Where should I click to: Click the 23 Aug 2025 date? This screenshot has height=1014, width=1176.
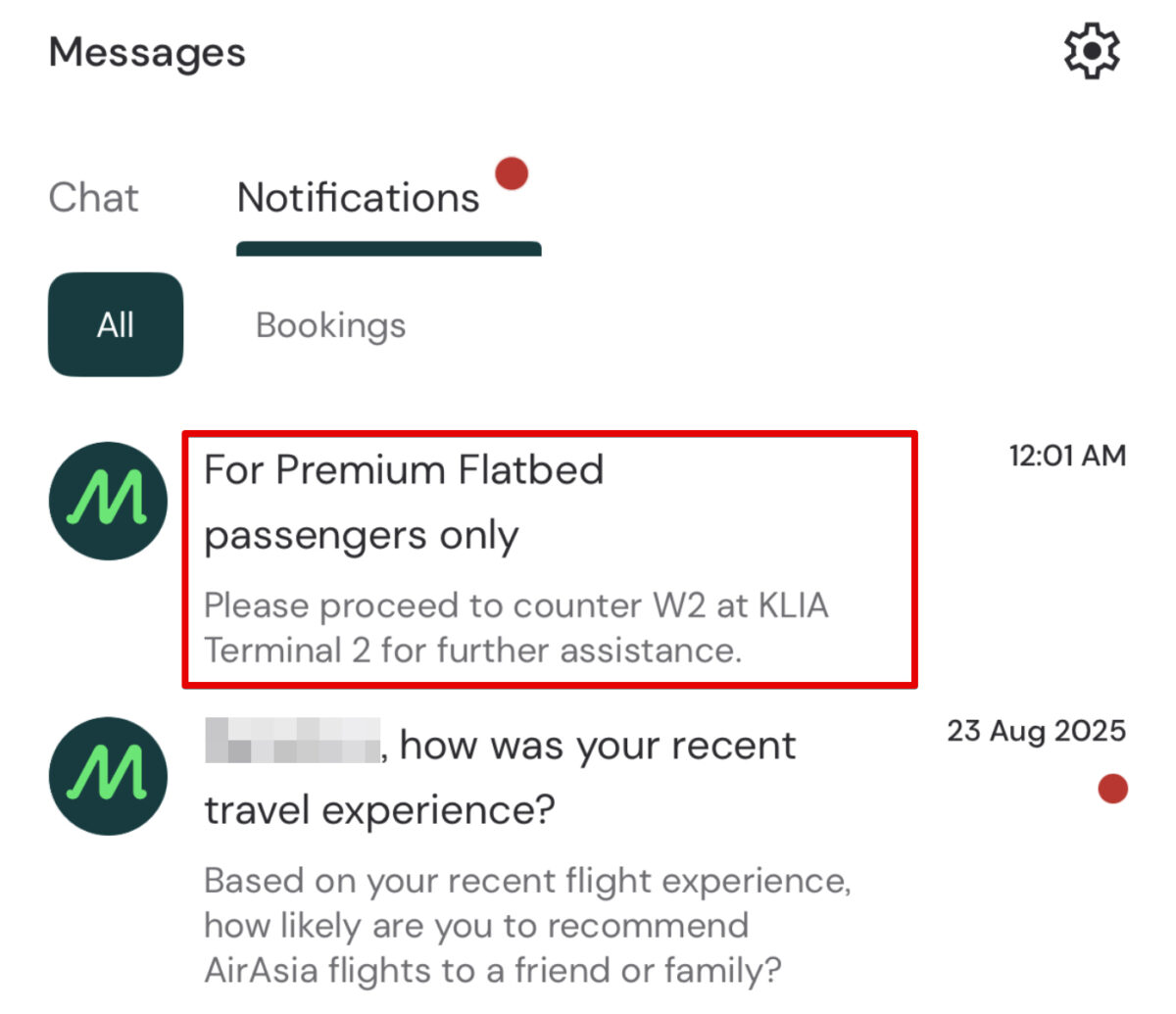[x=1036, y=731]
